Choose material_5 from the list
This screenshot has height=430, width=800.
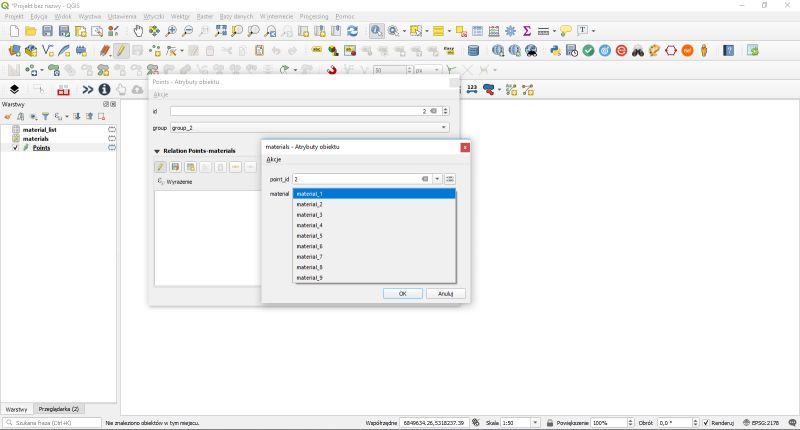[x=374, y=236]
